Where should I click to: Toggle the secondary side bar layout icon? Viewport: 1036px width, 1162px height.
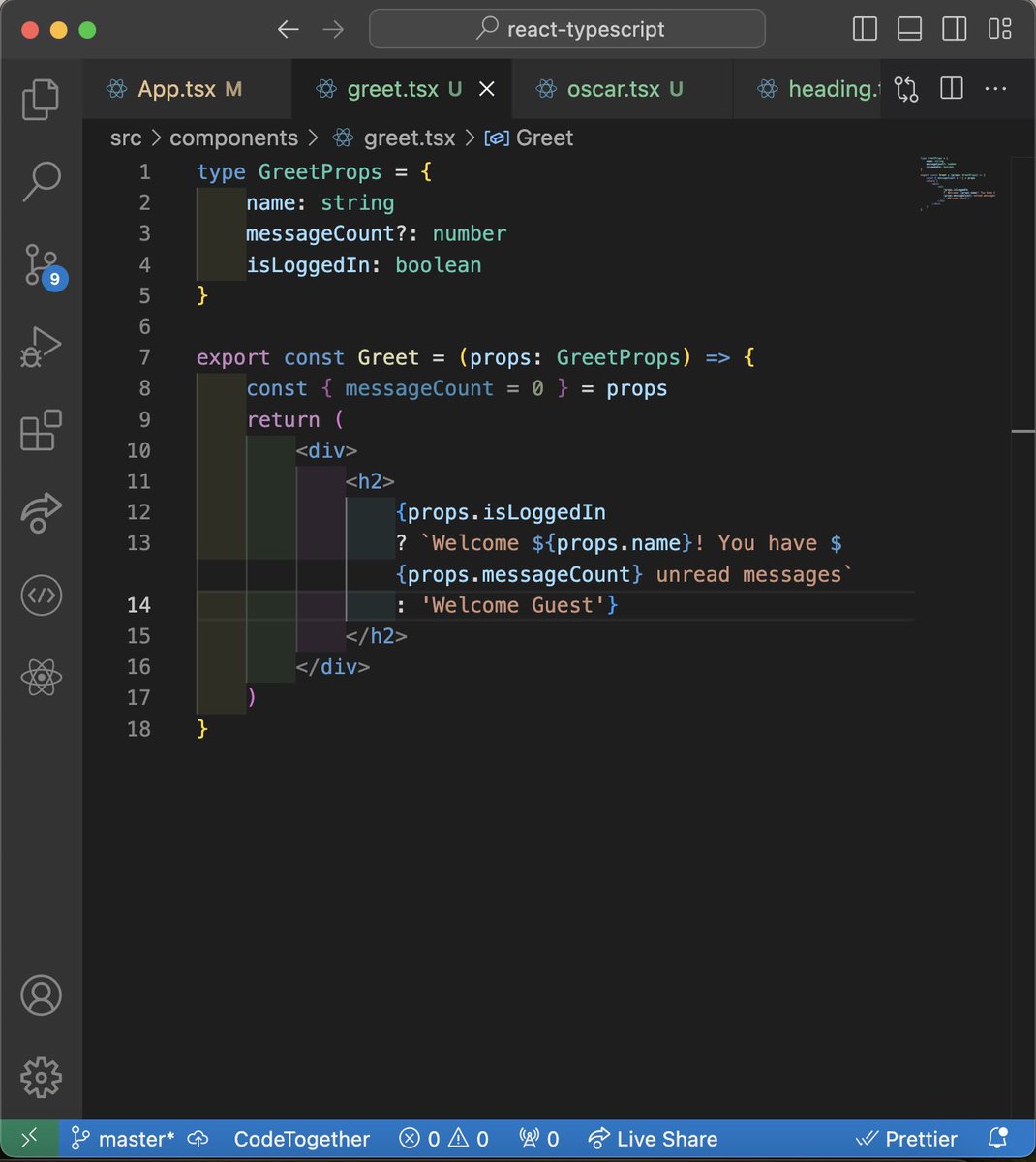point(955,29)
